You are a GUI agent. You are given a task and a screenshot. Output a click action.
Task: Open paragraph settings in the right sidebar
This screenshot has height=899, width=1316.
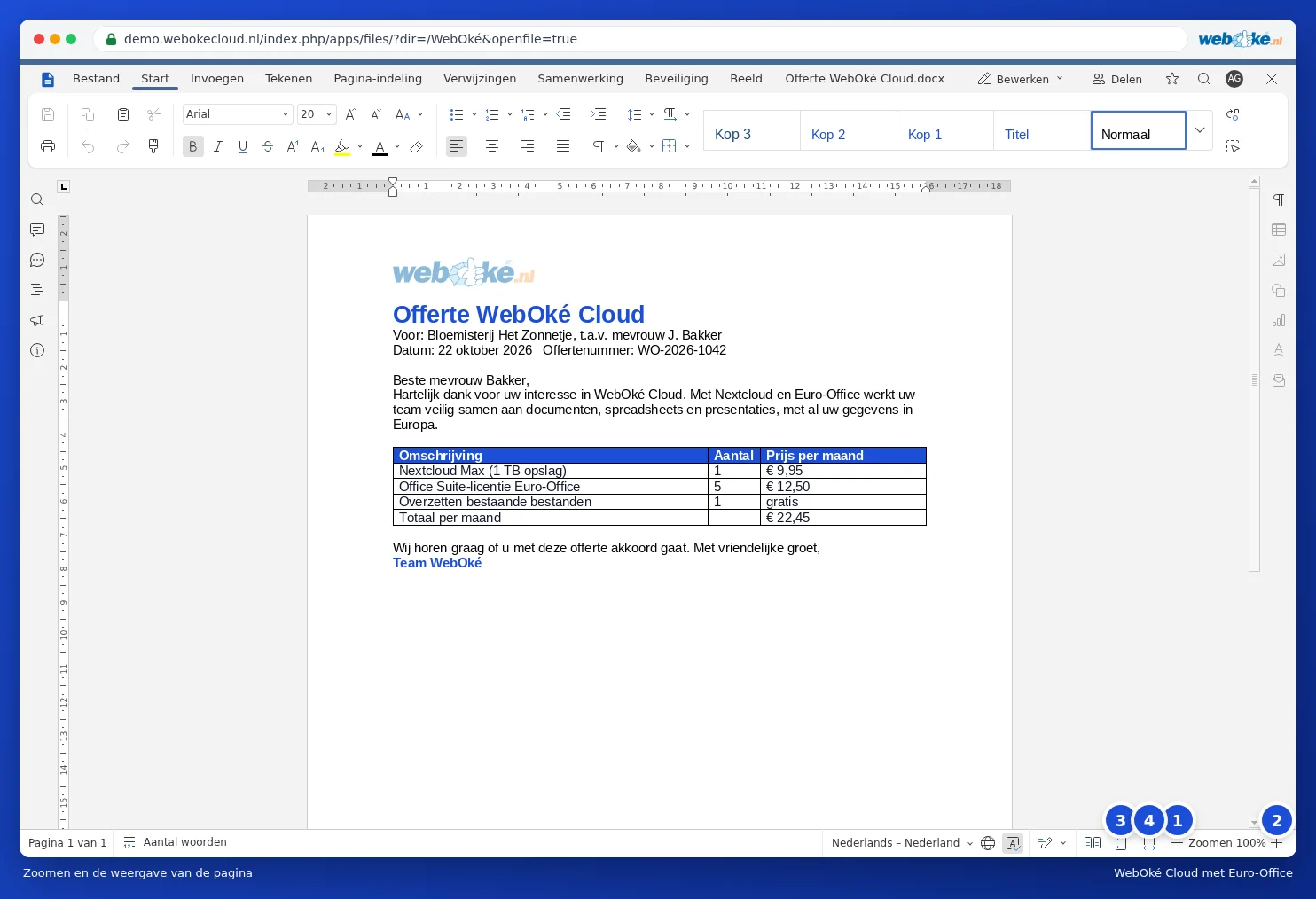(1279, 199)
